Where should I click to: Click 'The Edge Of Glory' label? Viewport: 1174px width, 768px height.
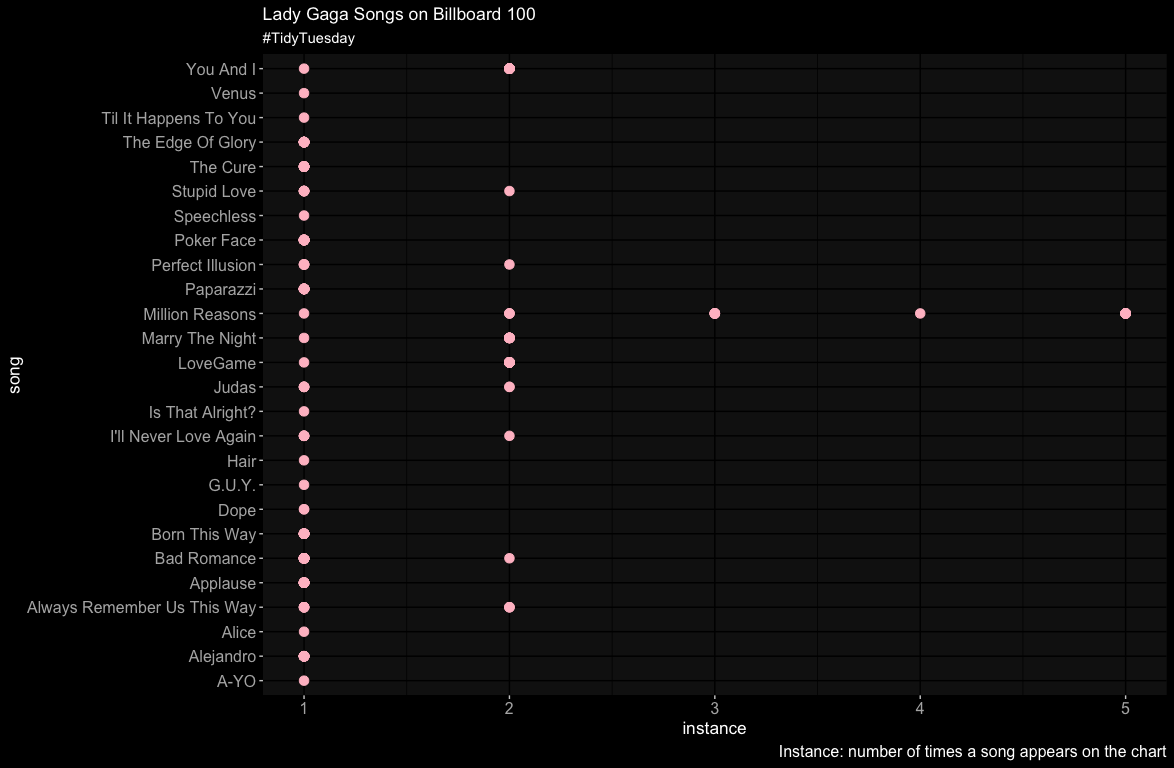pos(189,142)
